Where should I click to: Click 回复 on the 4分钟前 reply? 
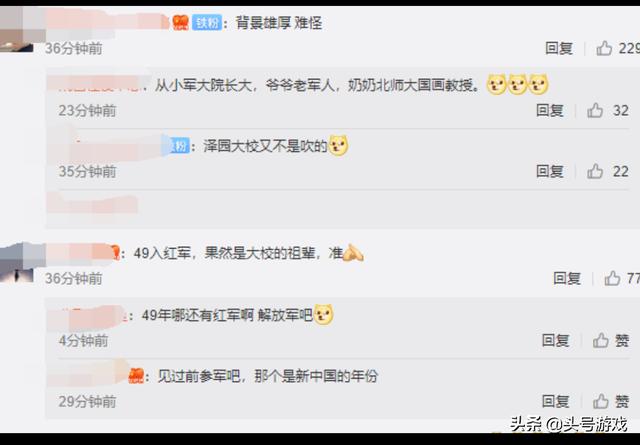click(x=555, y=340)
